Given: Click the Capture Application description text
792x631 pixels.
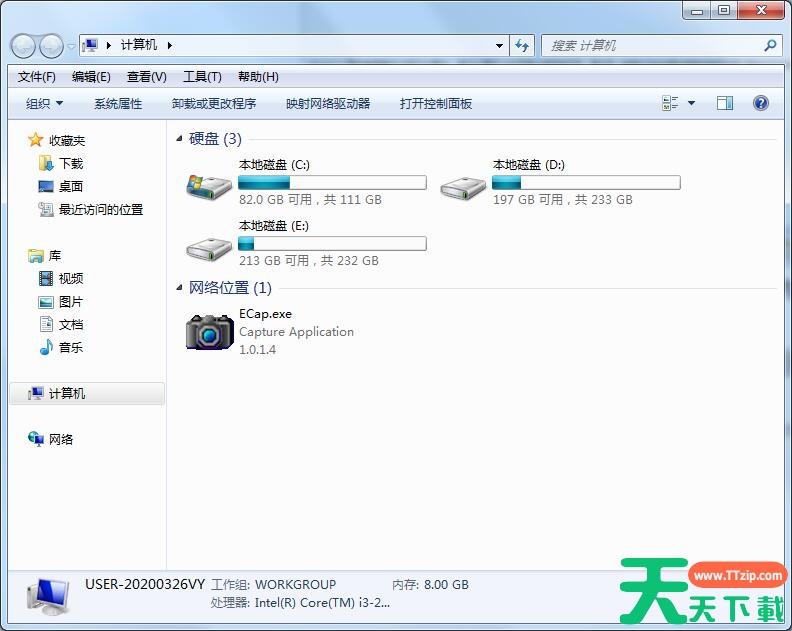Looking at the screenshot, I should click(296, 332).
